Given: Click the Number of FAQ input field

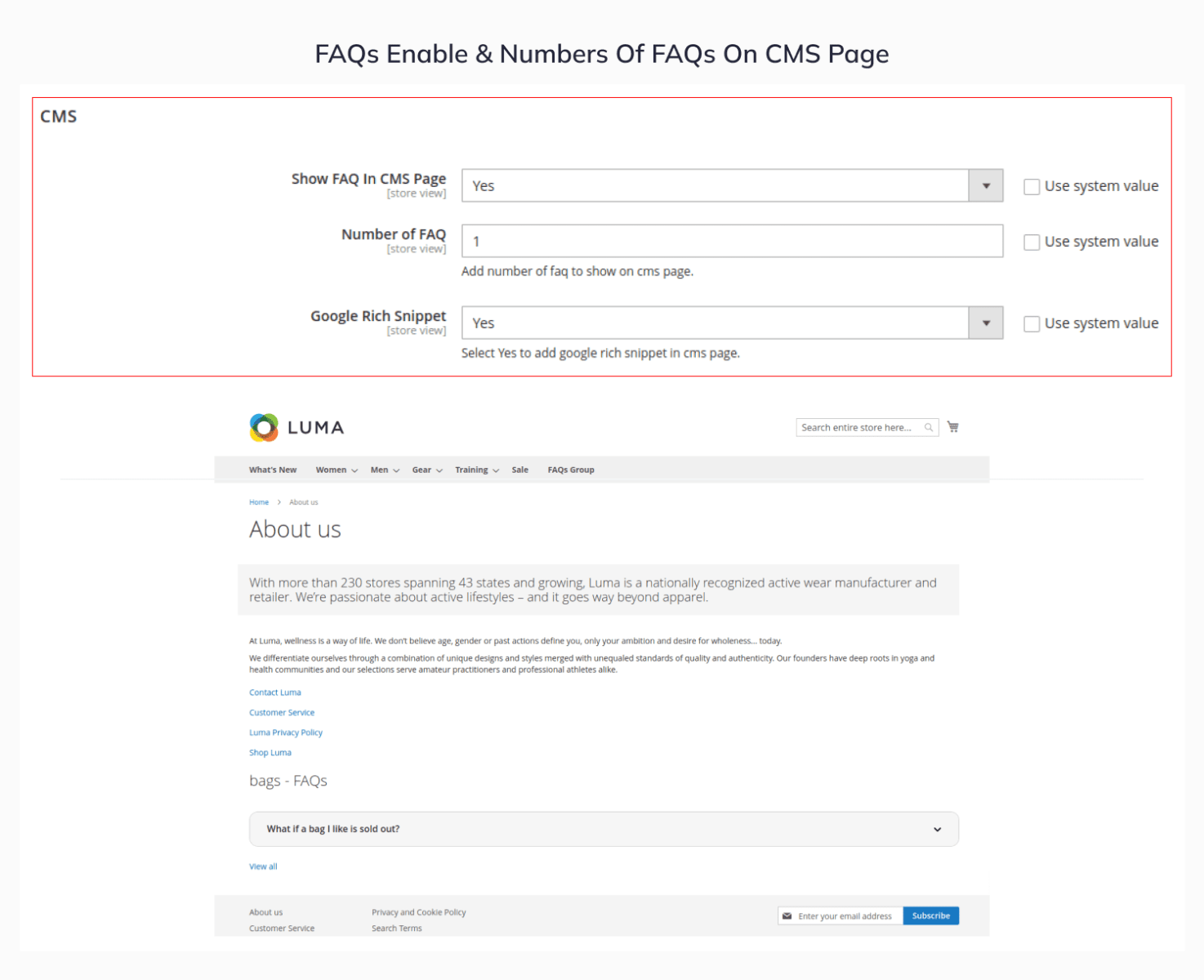Looking at the screenshot, I should pos(732,242).
